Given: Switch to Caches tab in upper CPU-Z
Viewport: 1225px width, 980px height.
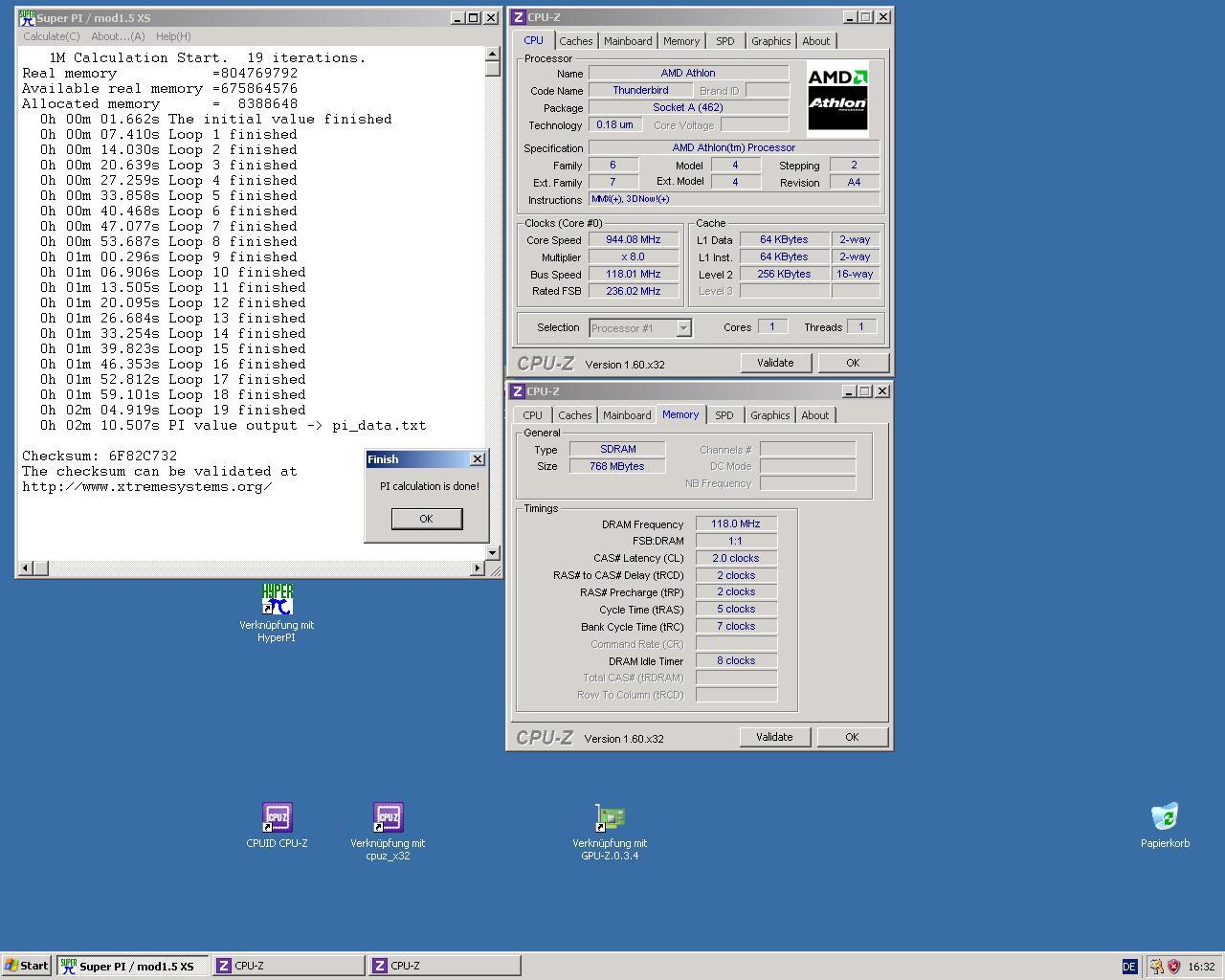Looking at the screenshot, I should pyautogui.click(x=576, y=41).
